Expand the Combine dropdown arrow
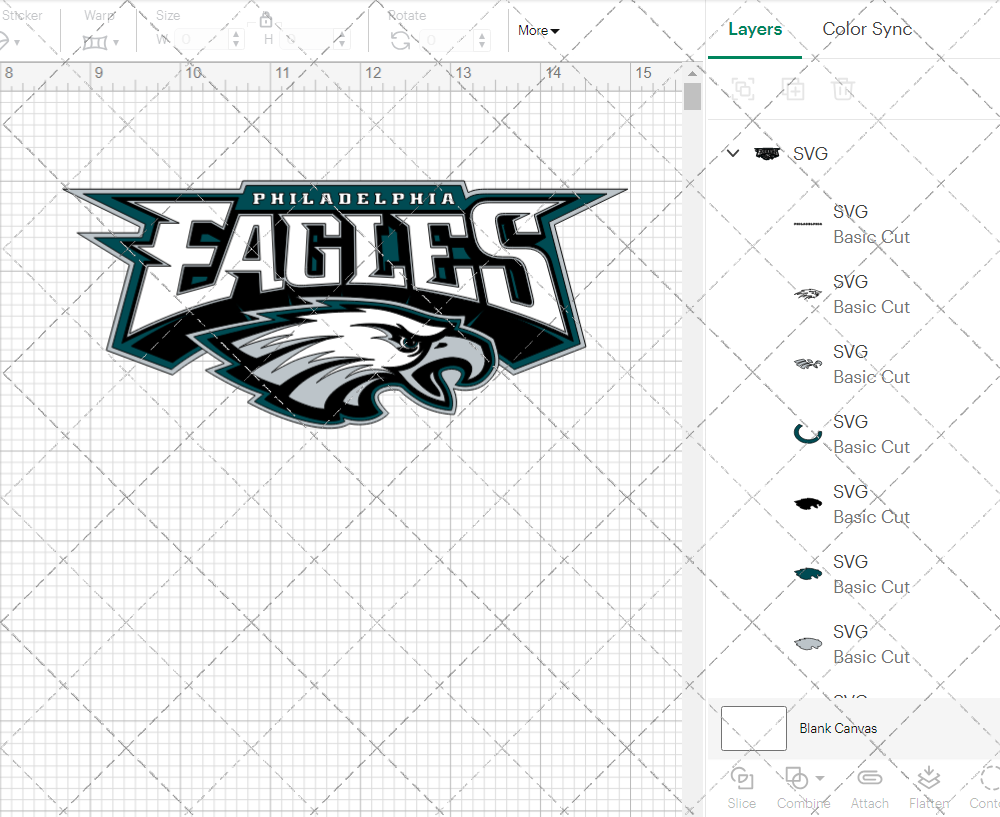1000x817 pixels. click(820, 778)
